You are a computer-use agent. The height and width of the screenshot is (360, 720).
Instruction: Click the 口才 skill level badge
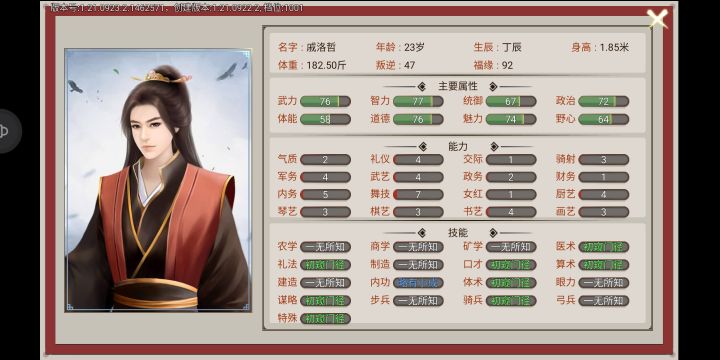pos(511,265)
